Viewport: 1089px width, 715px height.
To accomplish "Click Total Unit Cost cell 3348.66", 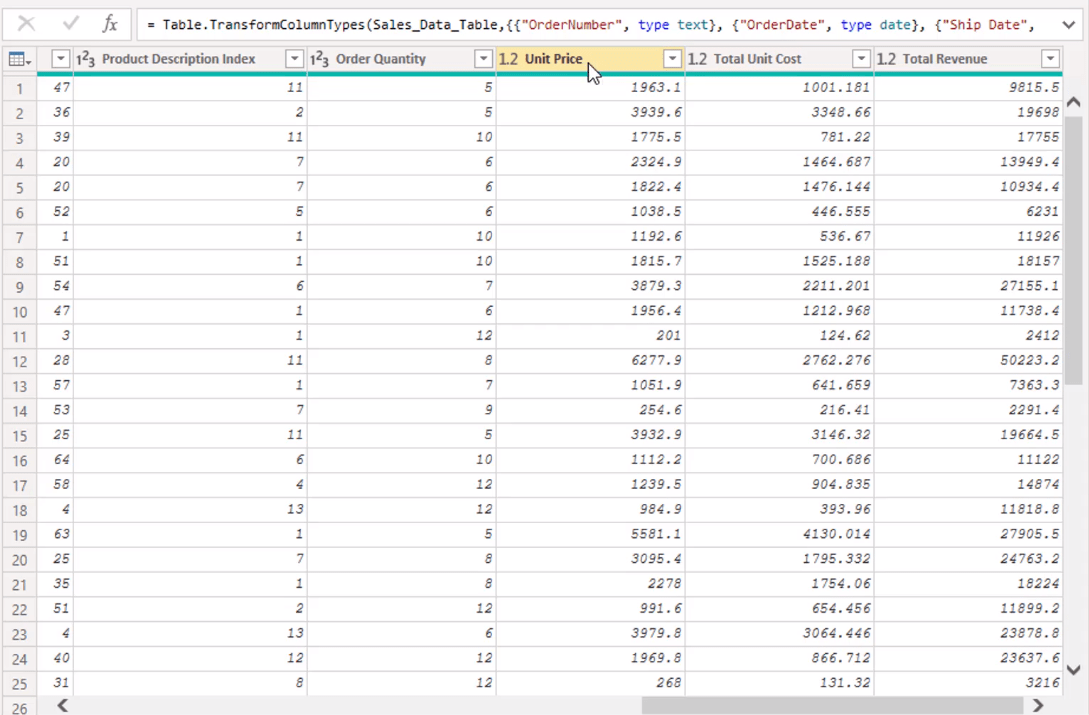I will (779, 113).
